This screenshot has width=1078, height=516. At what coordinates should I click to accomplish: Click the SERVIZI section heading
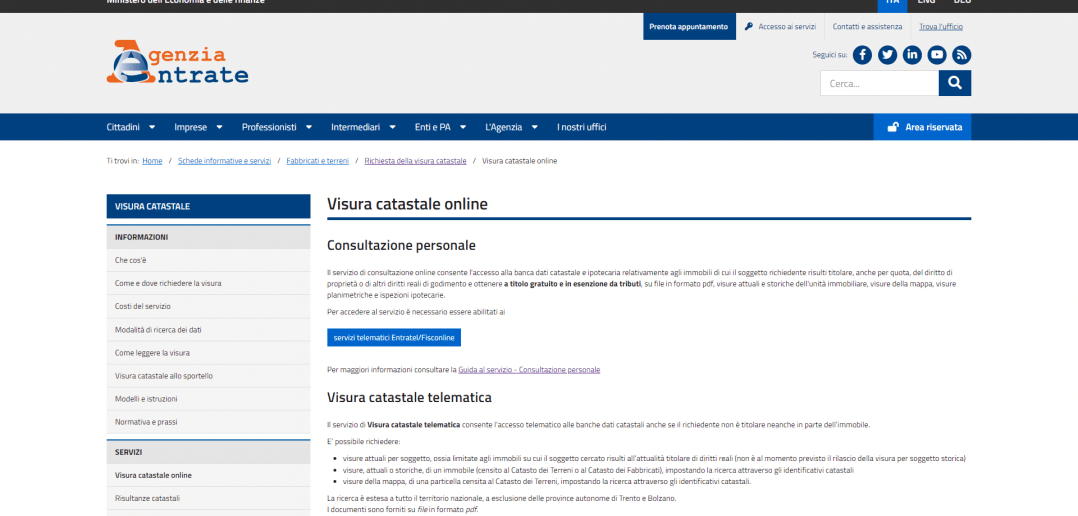[x=208, y=452]
